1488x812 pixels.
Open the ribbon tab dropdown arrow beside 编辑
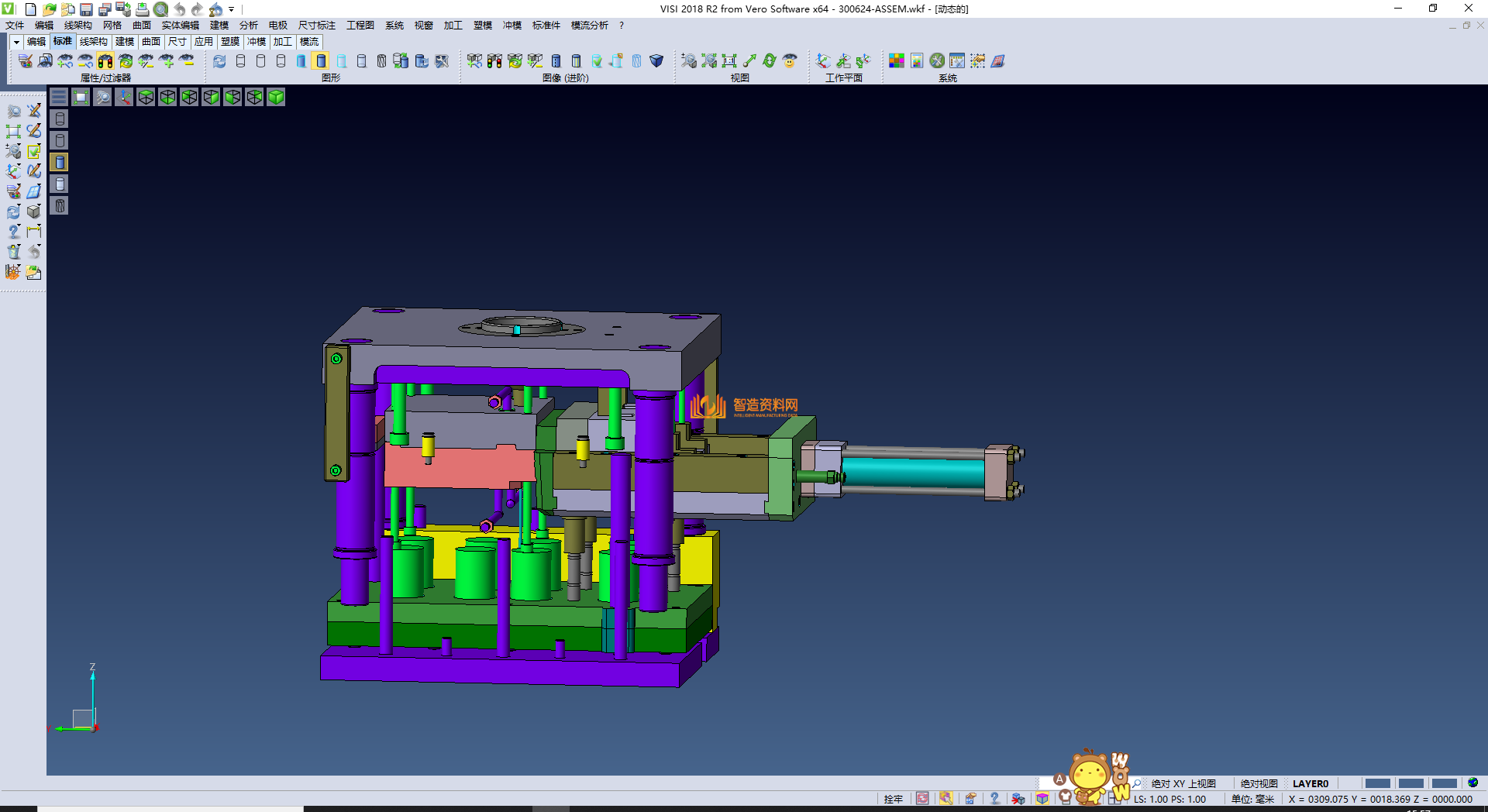(15, 42)
